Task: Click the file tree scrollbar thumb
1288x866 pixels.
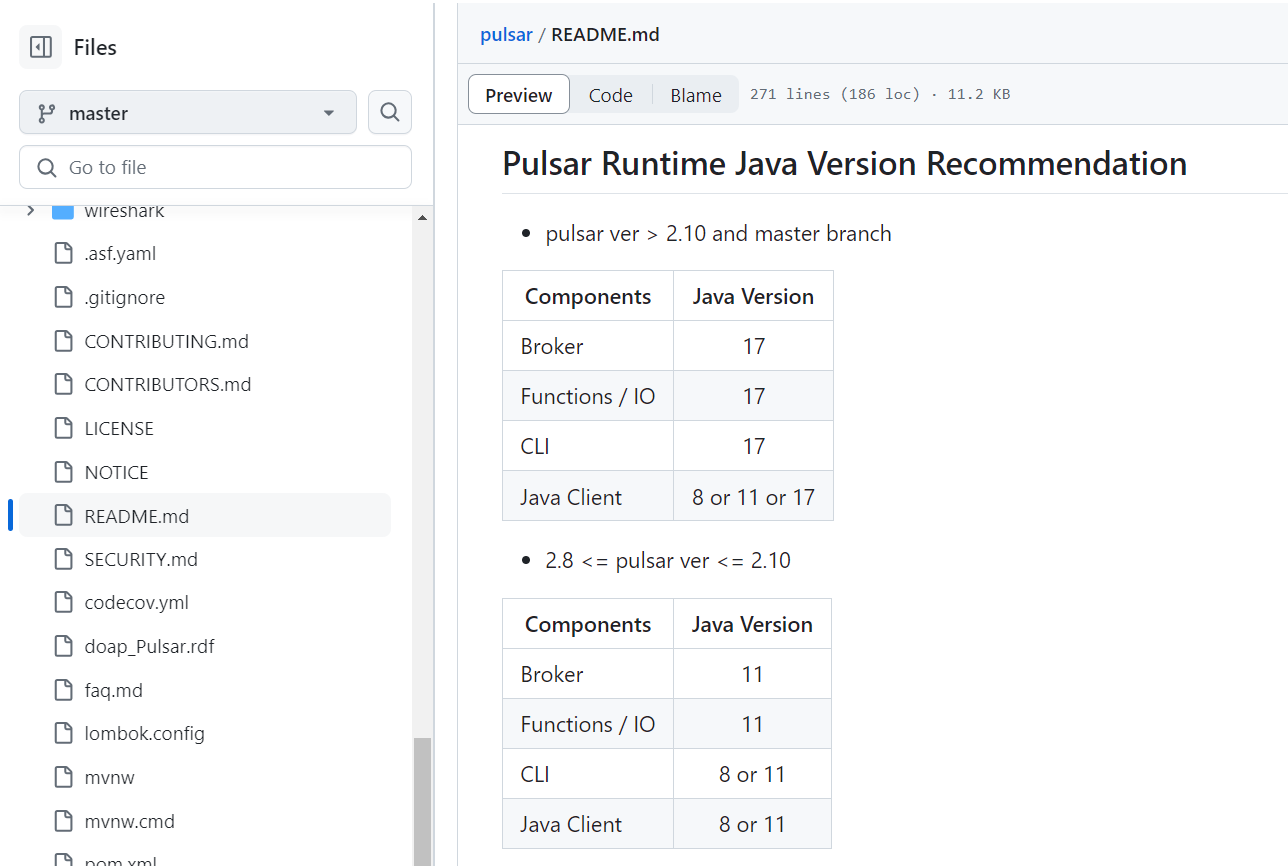Action: (422, 801)
